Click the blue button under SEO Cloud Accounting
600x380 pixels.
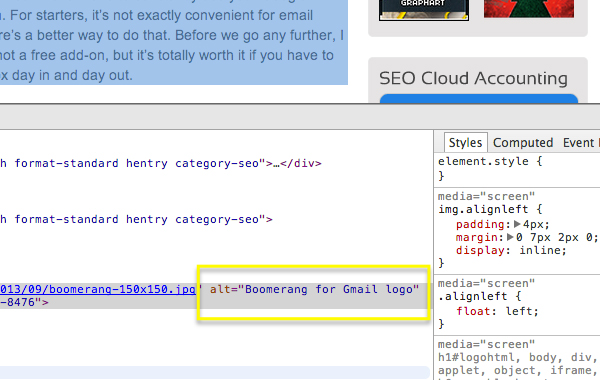pos(479,98)
